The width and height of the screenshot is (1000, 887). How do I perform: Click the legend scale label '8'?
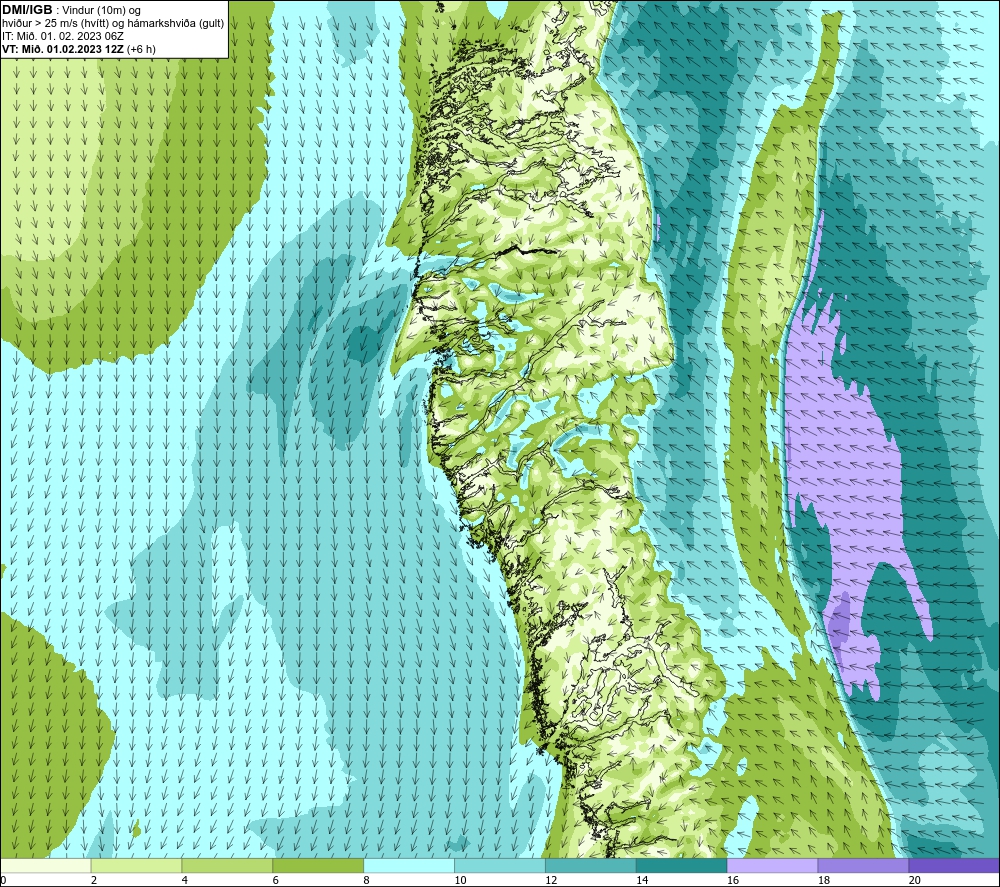[x=367, y=881]
